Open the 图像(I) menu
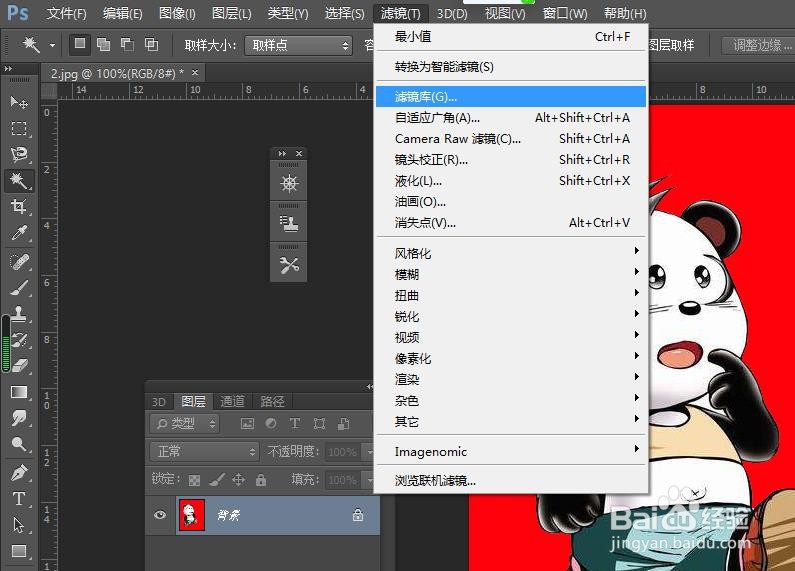The image size is (795, 571). pyautogui.click(x=177, y=13)
